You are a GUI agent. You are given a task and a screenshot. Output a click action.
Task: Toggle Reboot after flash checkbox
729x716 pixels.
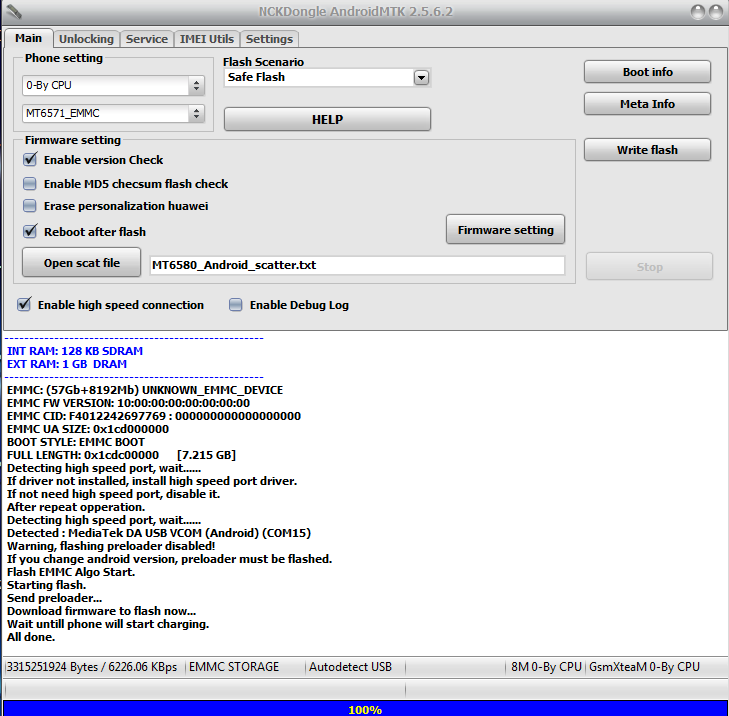click(30, 231)
